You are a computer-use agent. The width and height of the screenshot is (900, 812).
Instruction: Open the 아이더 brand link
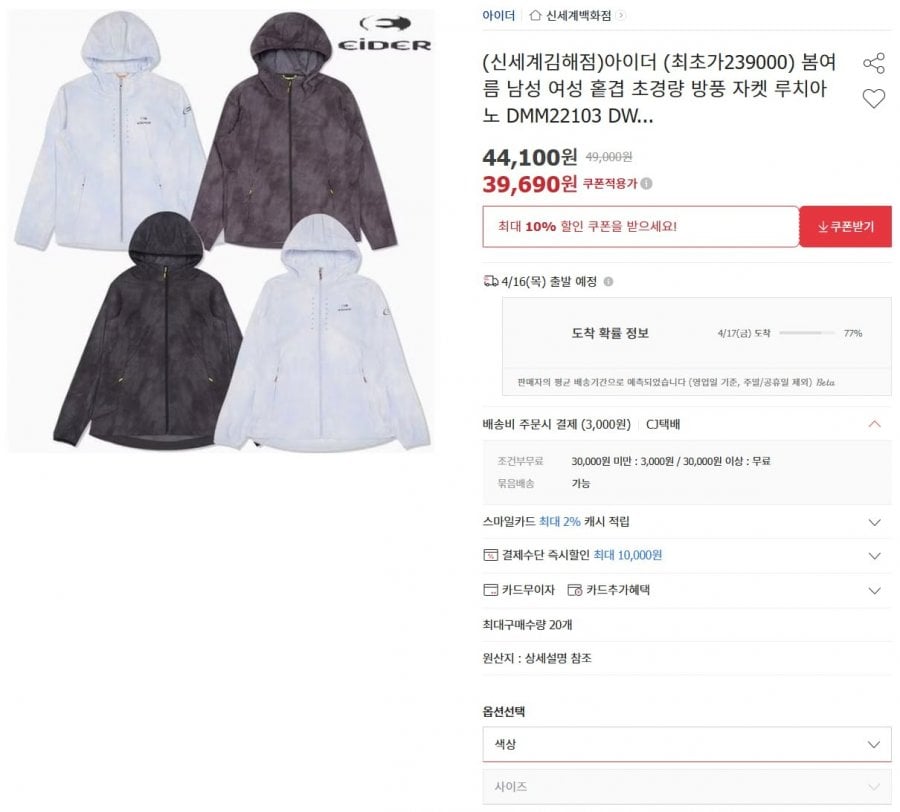pos(498,15)
